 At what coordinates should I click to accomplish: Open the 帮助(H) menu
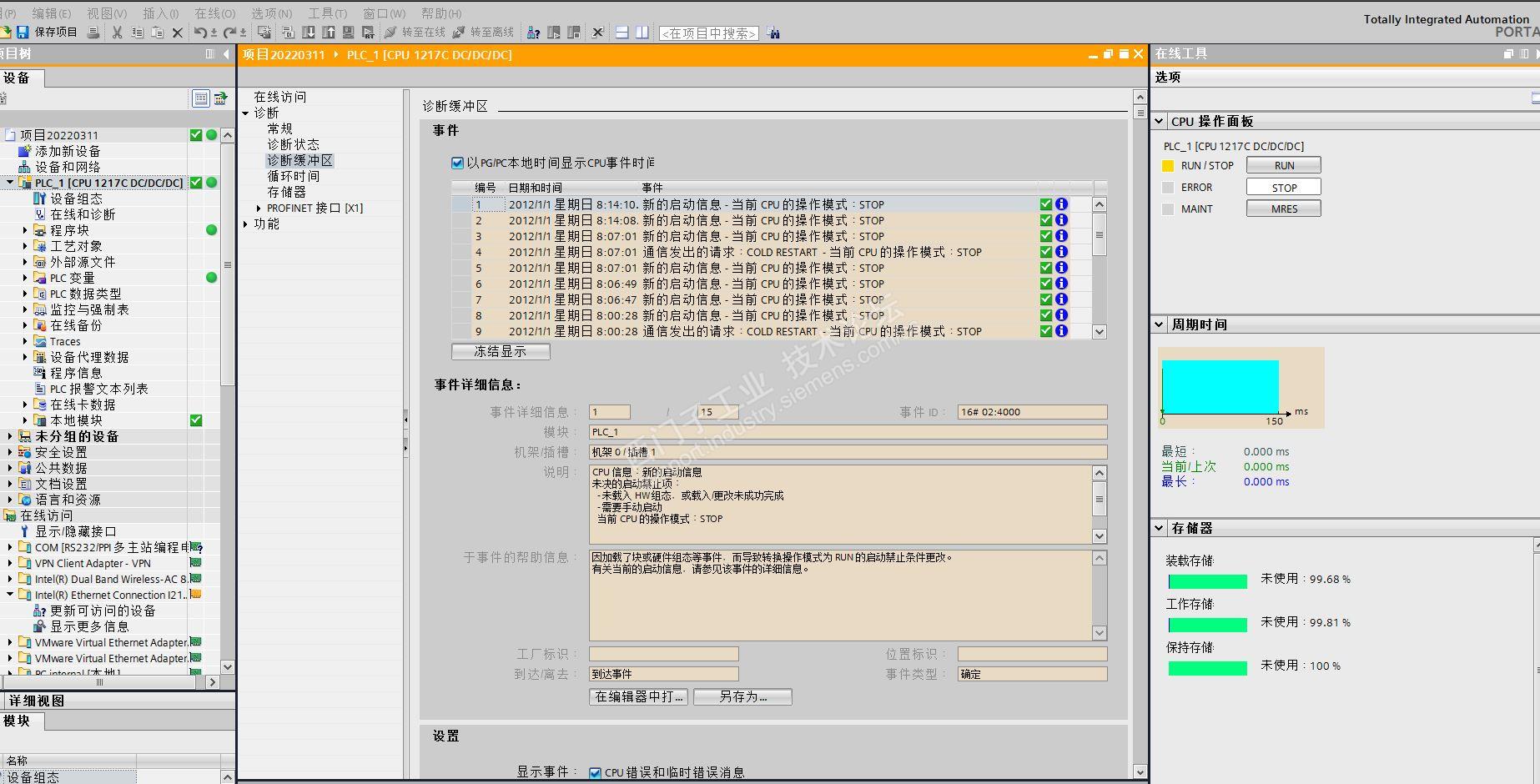(x=441, y=13)
